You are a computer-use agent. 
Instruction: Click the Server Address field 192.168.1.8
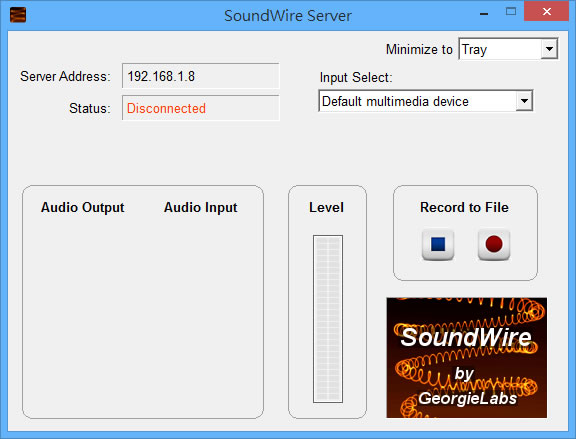[x=201, y=76]
